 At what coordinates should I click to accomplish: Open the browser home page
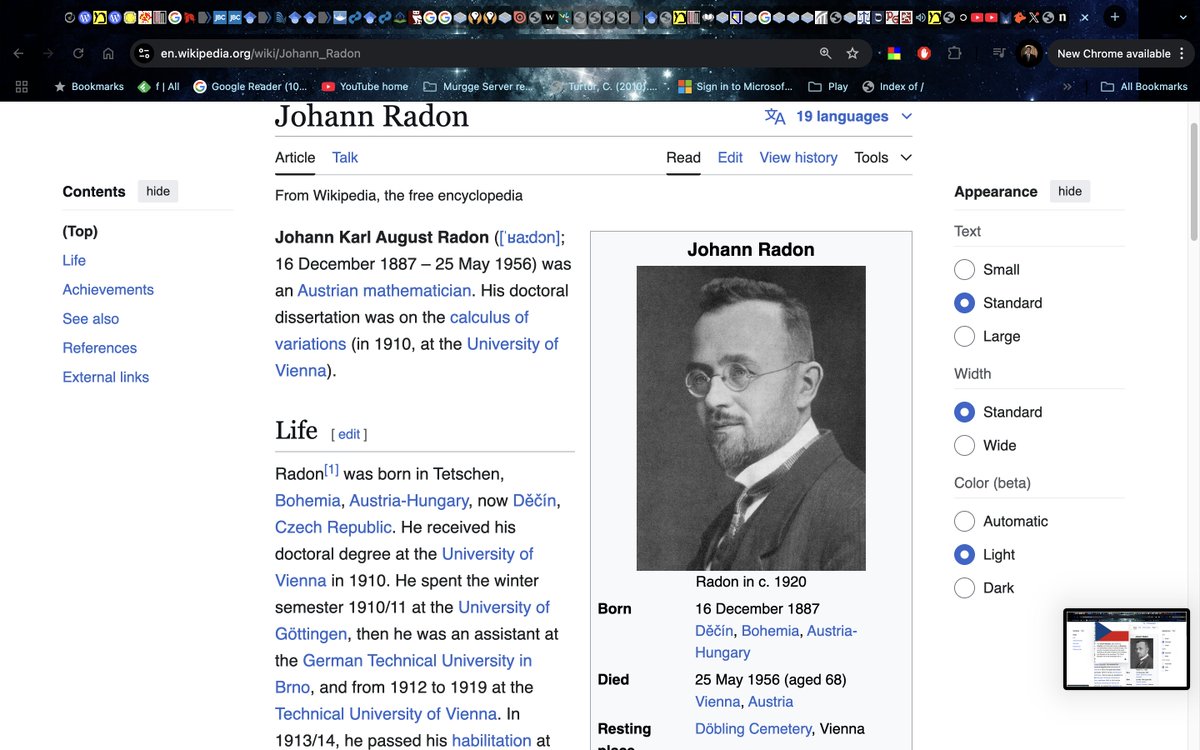point(108,53)
